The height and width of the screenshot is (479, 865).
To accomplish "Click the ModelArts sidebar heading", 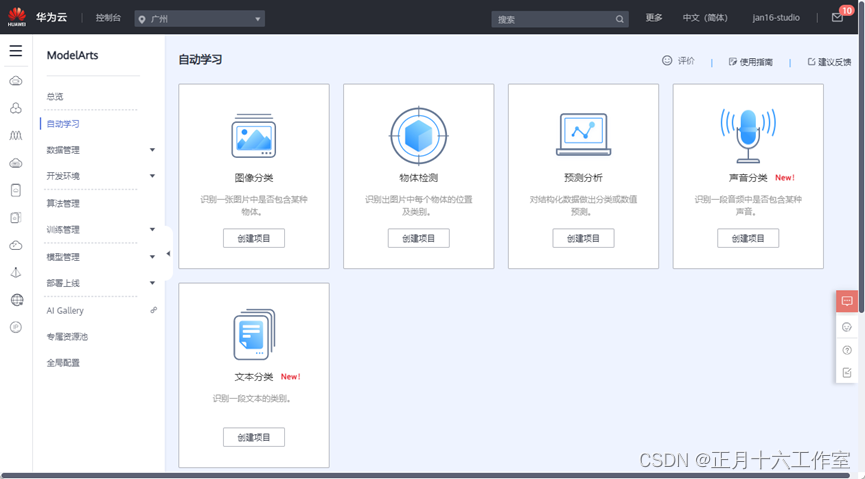I will pos(72,55).
